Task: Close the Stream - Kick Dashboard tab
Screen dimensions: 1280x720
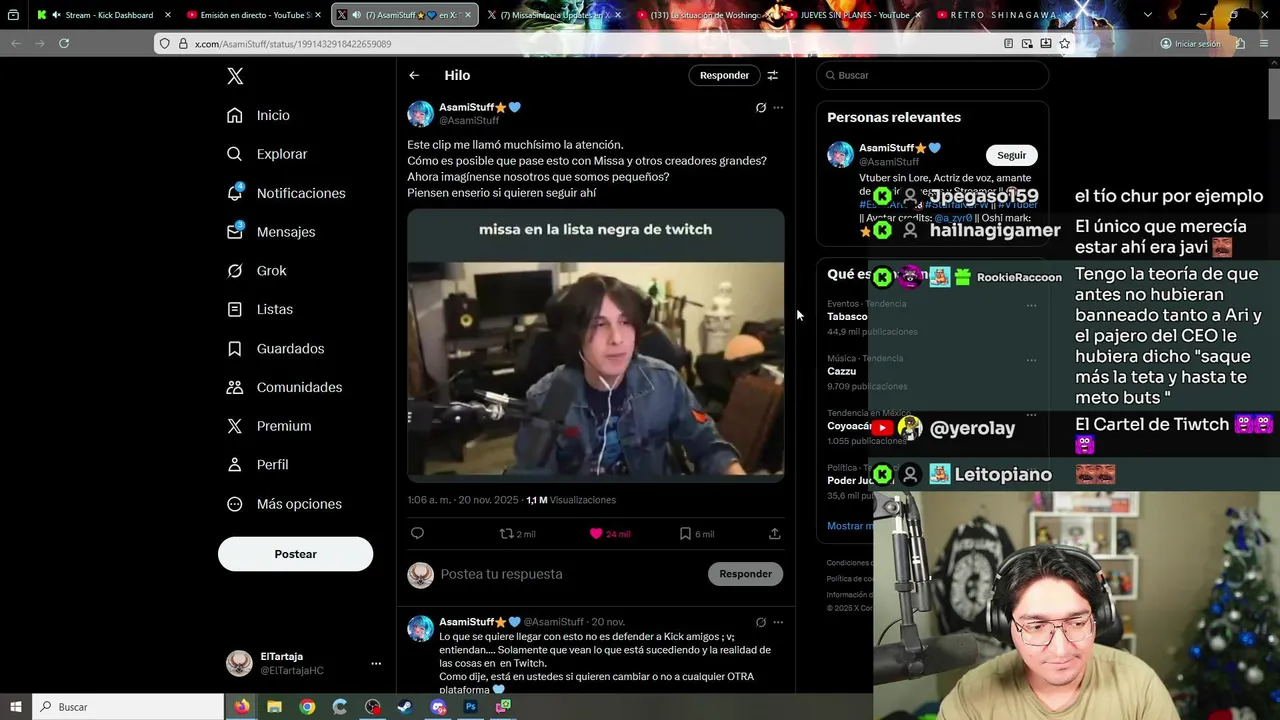Action: pyautogui.click(x=167, y=15)
